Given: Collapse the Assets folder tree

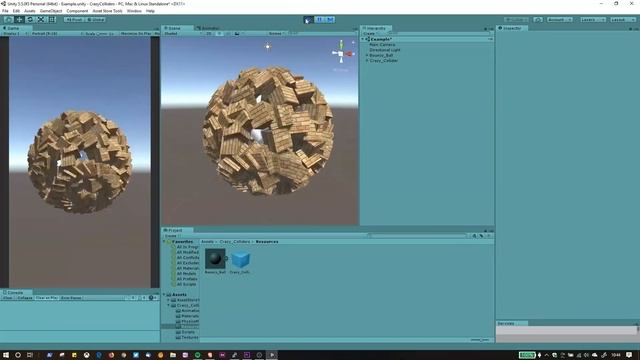Looking at the screenshot, I should point(164,295).
